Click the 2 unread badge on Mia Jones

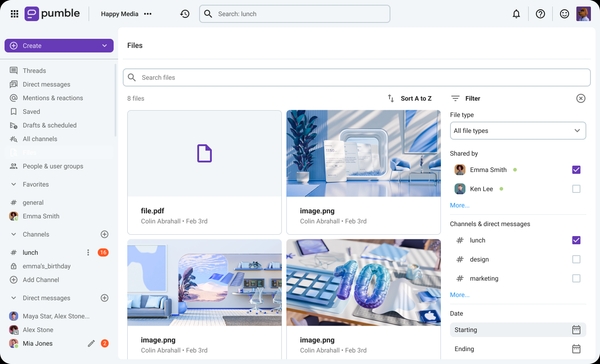click(x=104, y=343)
